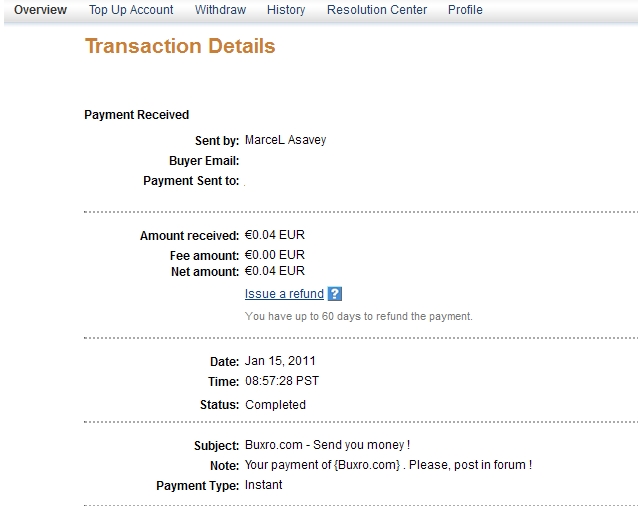Click the time 08:57:28 PST

pyautogui.click(x=282, y=381)
